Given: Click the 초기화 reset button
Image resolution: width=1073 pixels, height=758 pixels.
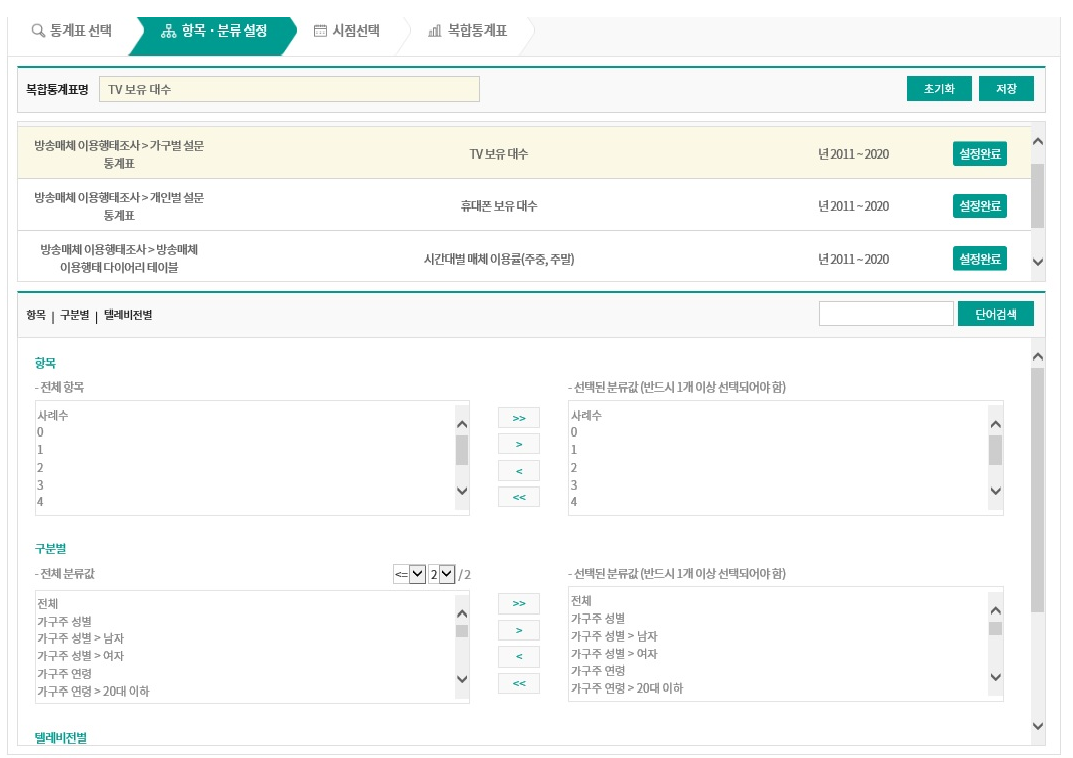Looking at the screenshot, I should (x=939, y=88).
